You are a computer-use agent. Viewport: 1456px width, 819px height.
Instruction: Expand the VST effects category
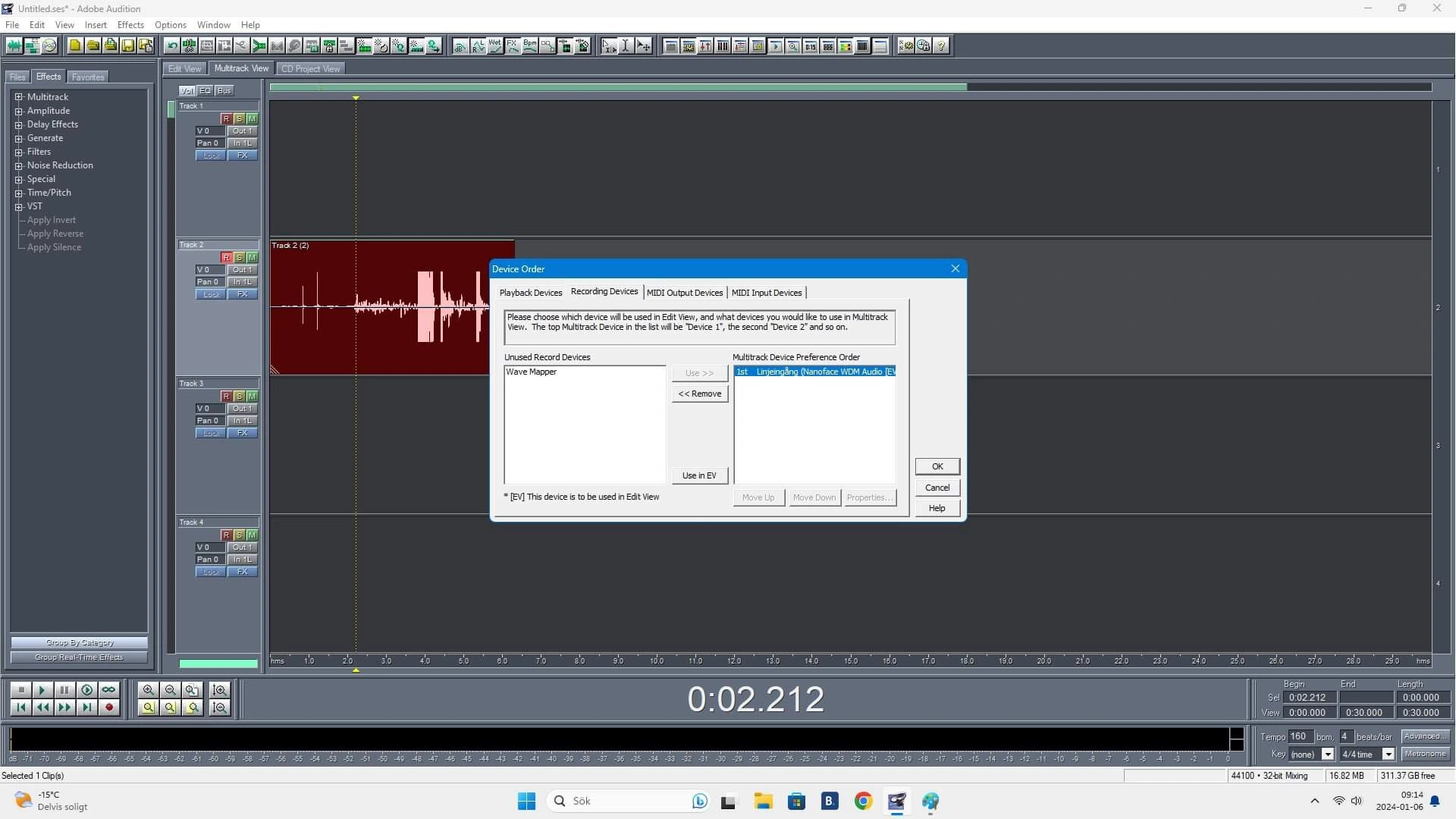[x=19, y=206]
